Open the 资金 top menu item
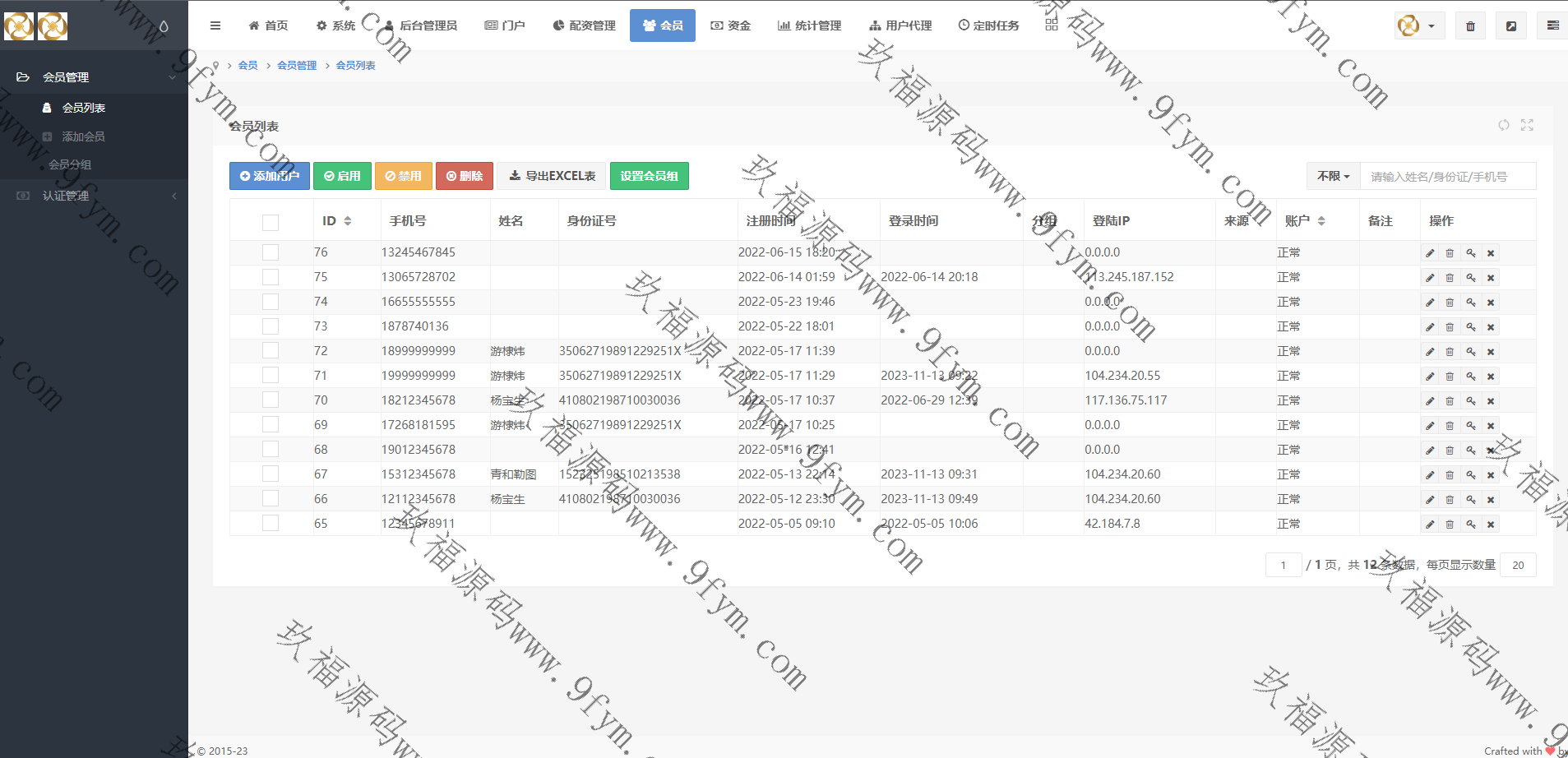Viewport: 1568px width, 758px height. [x=731, y=25]
